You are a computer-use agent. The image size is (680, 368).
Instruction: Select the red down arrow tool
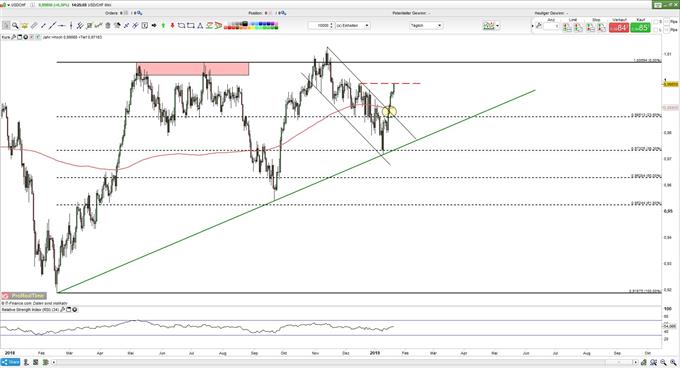pyautogui.click(x=173, y=26)
